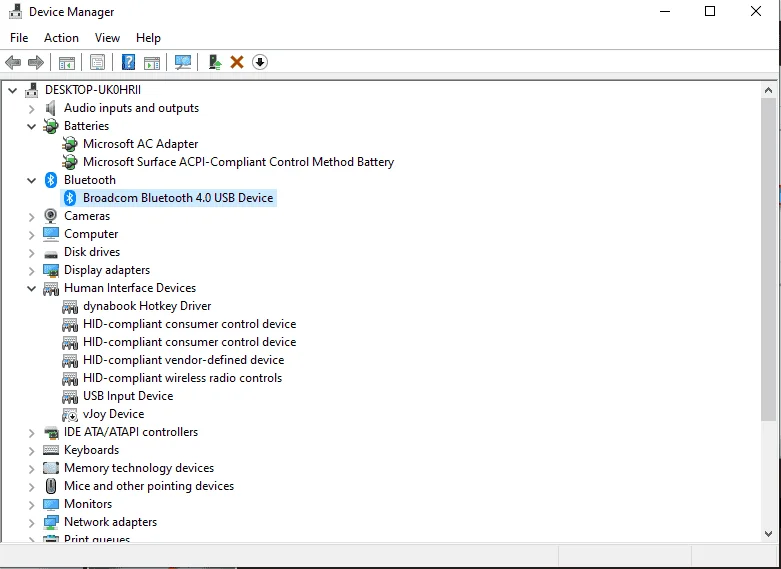Click the Disable device down-arrow icon
Viewport: 781px width, 569px height.
260,62
